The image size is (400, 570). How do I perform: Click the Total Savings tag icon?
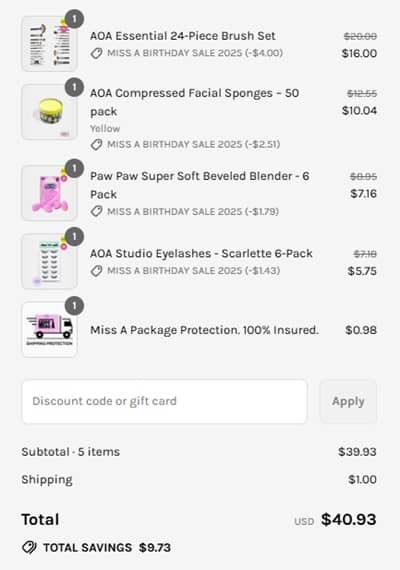29,547
